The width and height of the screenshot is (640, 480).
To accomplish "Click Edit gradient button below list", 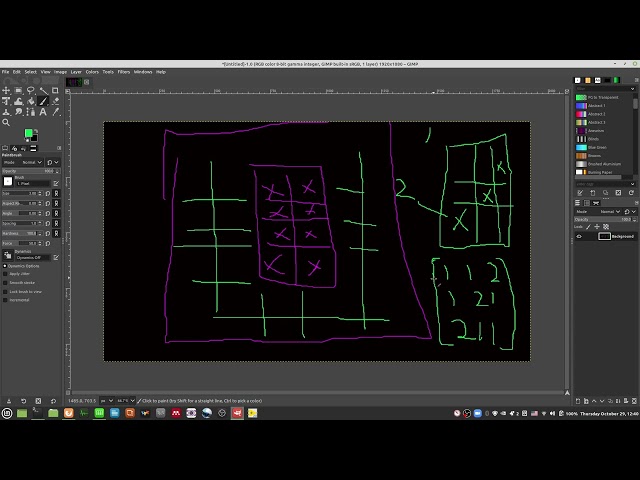I will [x=580, y=193].
